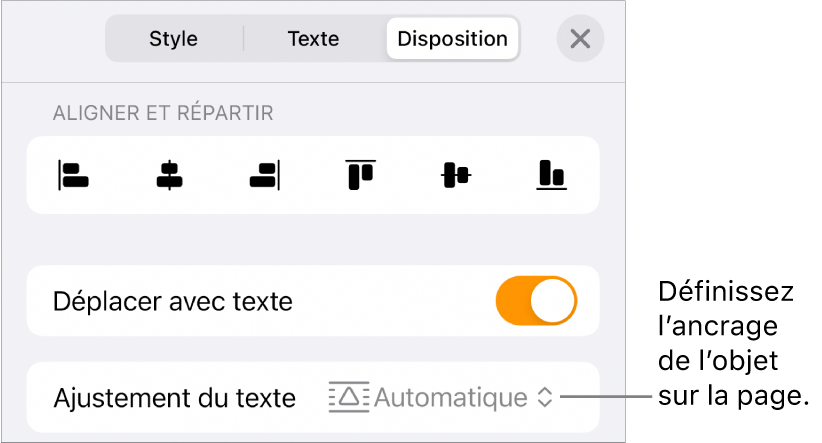Image resolution: width=822 pixels, height=443 pixels.
Task: Toggle the Déplacer avec texte switch
Action: point(537,301)
